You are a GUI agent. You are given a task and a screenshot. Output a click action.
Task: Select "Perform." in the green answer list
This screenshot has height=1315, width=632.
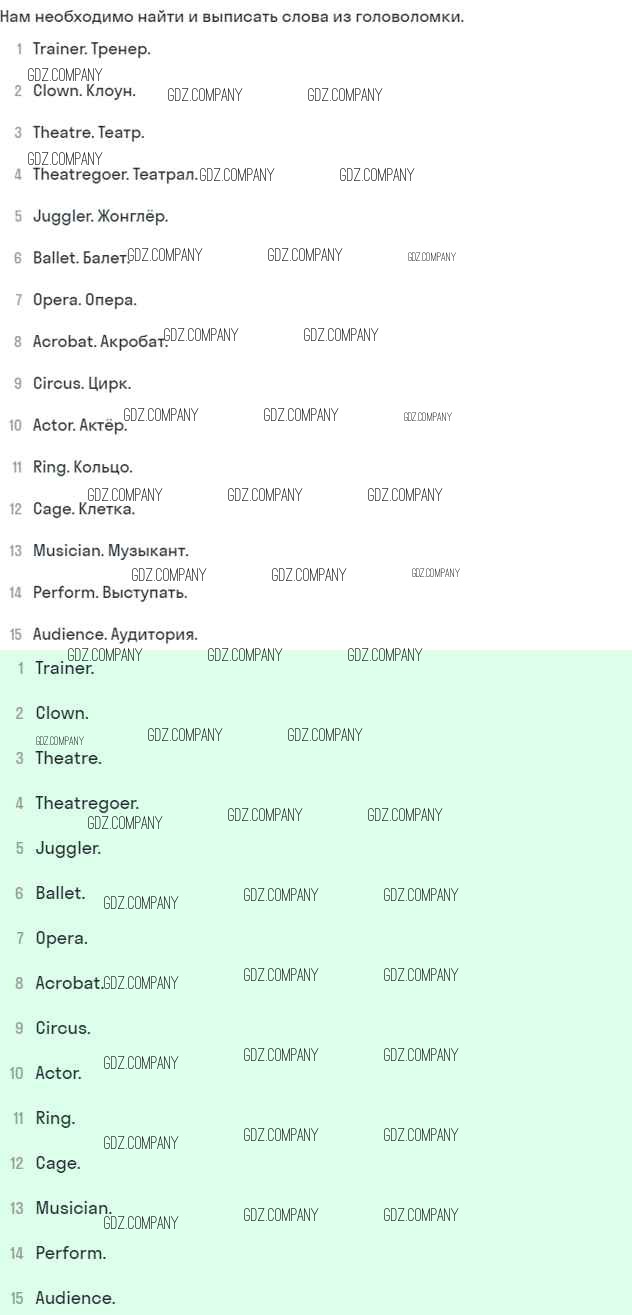[70, 1253]
